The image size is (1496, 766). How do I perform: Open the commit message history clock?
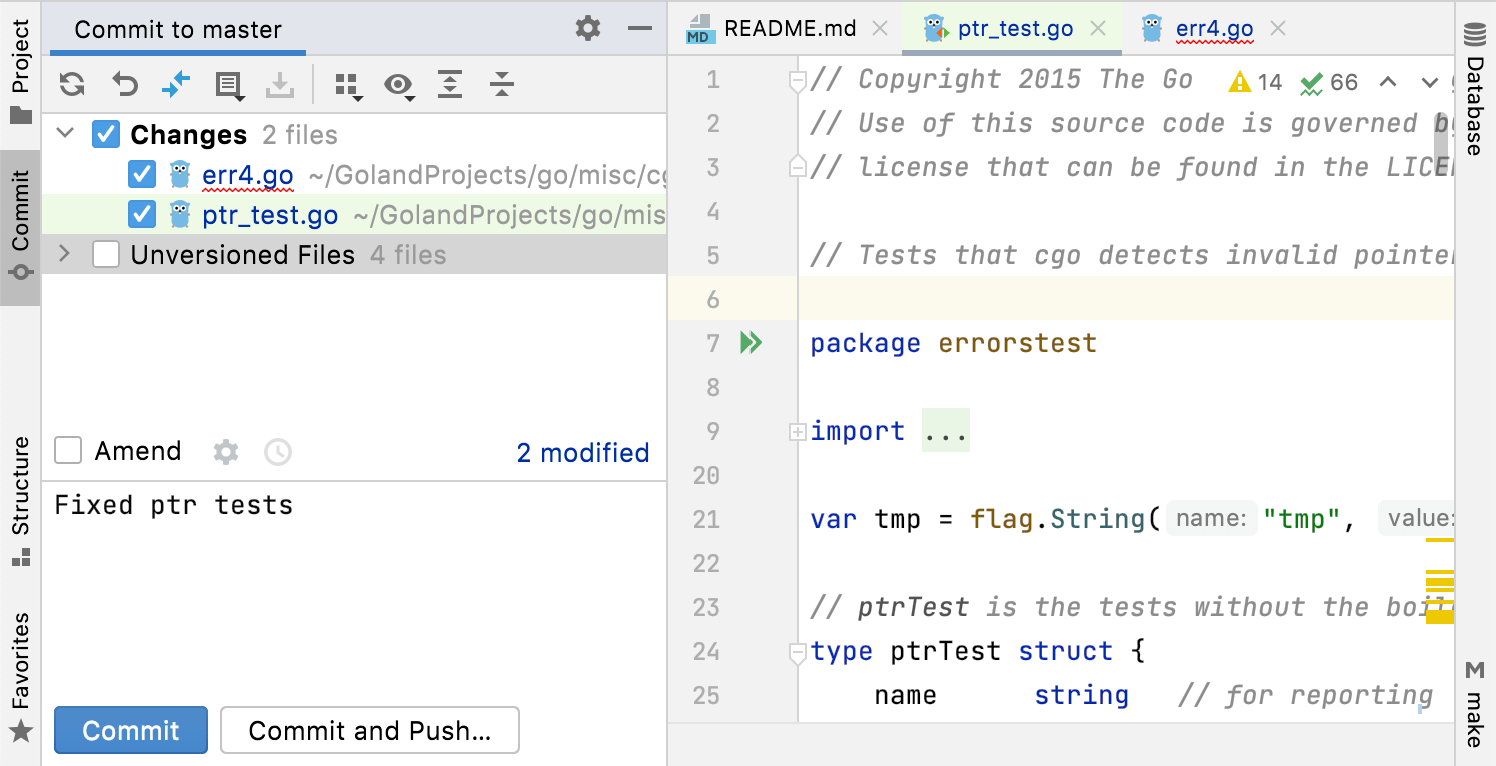277,452
